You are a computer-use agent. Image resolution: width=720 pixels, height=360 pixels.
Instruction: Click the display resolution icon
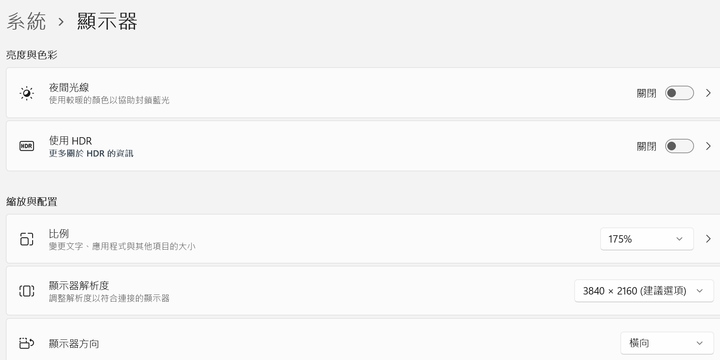[27, 291]
